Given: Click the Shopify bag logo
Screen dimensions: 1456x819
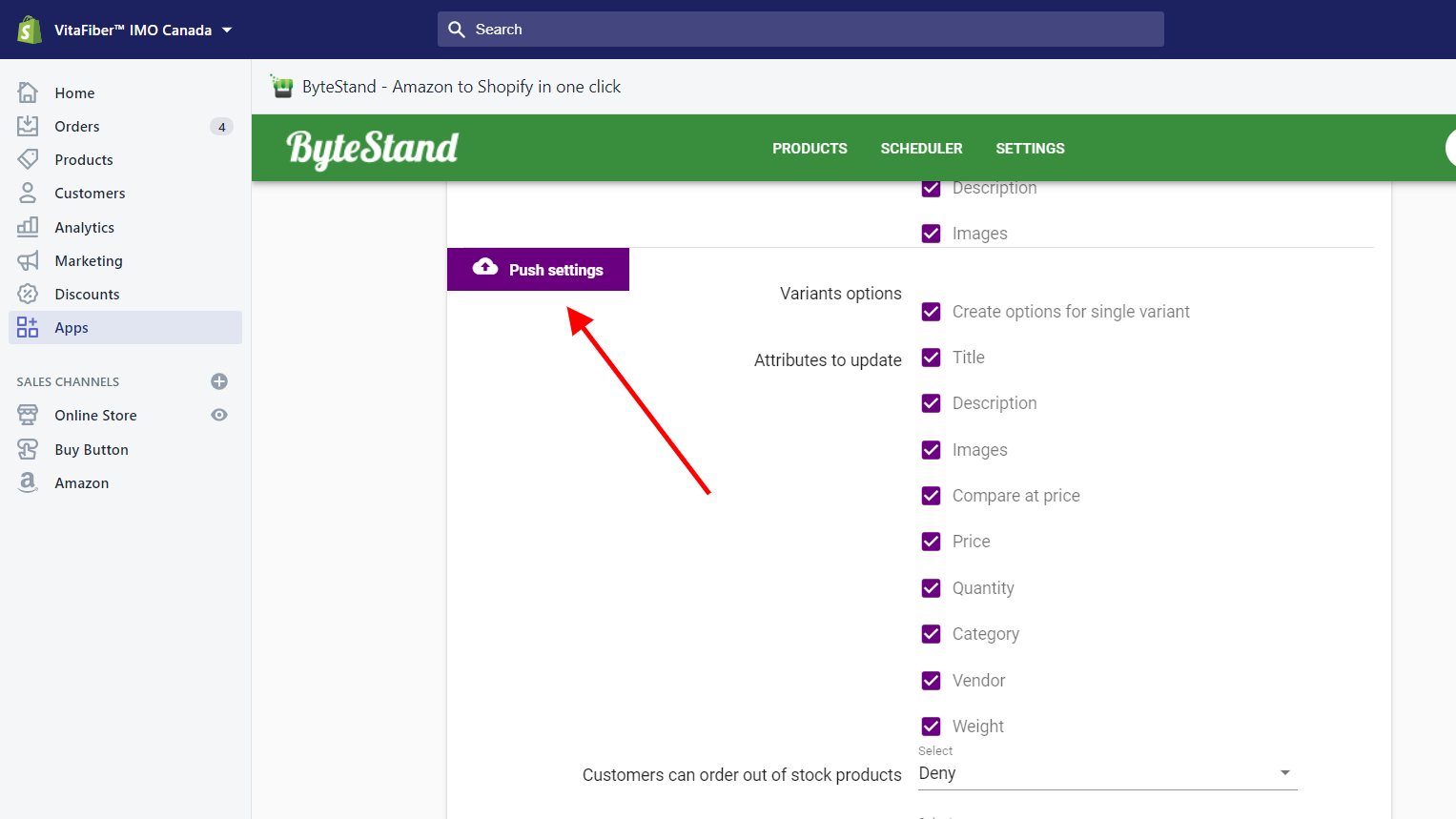Looking at the screenshot, I should [x=30, y=30].
